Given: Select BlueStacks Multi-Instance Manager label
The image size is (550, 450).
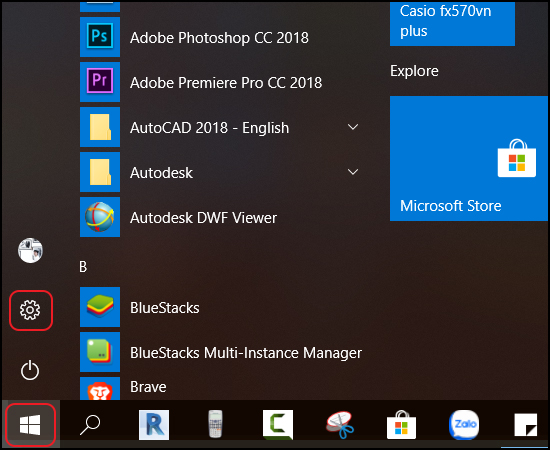Looking at the screenshot, I should click(x=246, y=353).
